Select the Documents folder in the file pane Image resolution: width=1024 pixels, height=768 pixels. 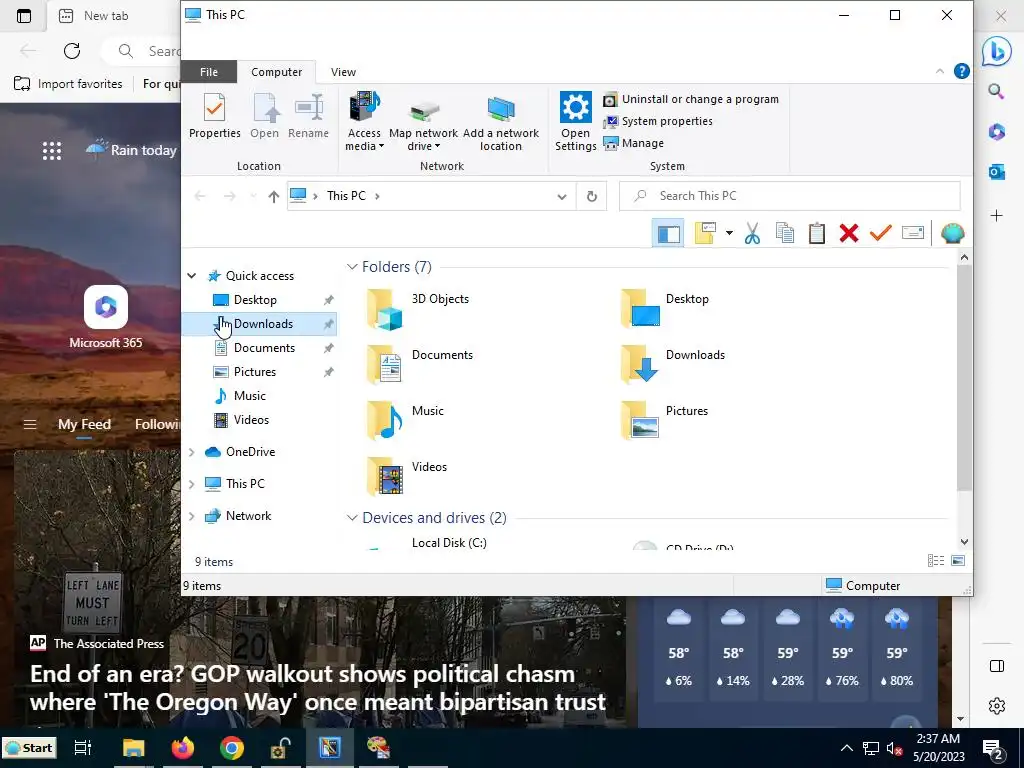pos(420,365)
